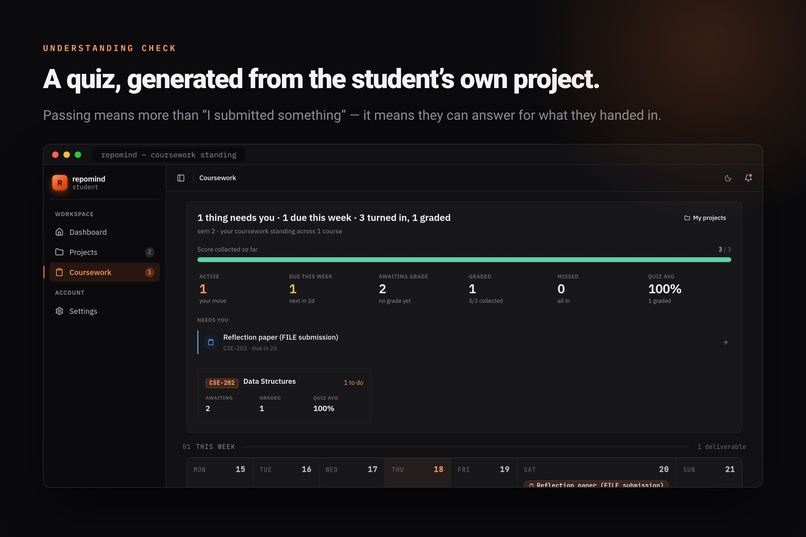Click the 1 deliverable label
The height and width of the screenshot is (537, 806).
[721, 447]
